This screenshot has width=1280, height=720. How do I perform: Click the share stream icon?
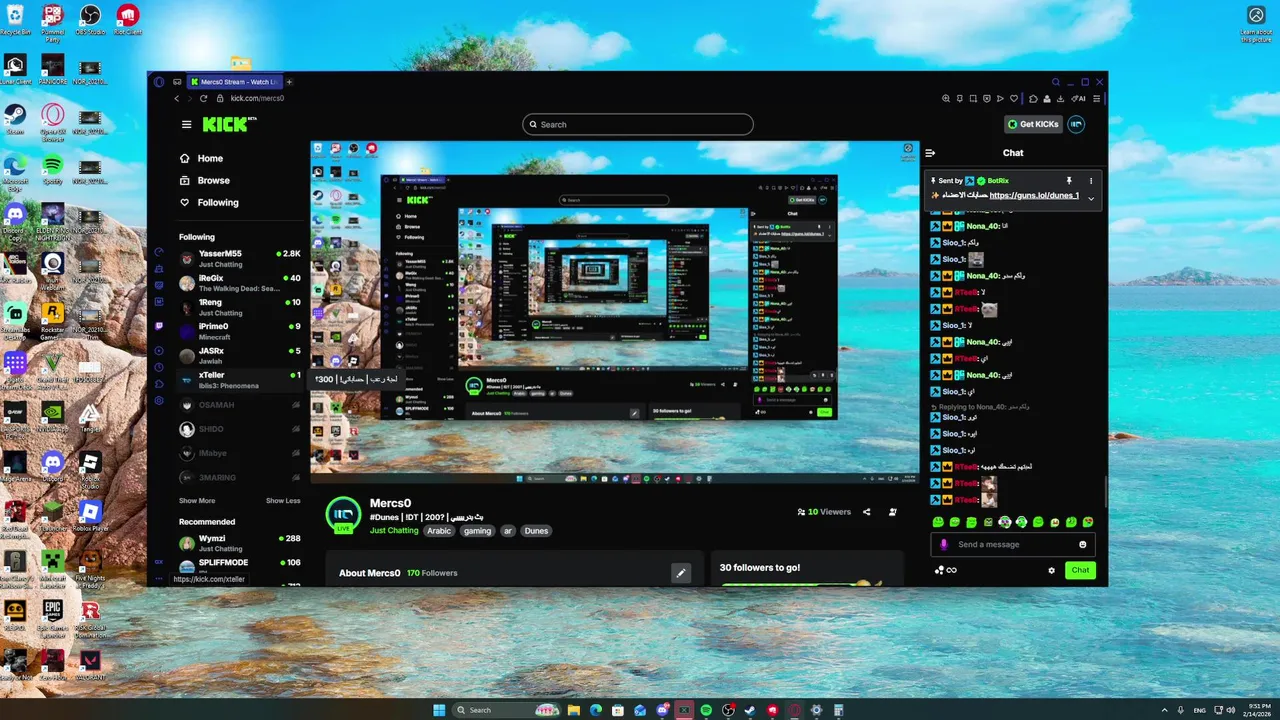coord(866,512)
